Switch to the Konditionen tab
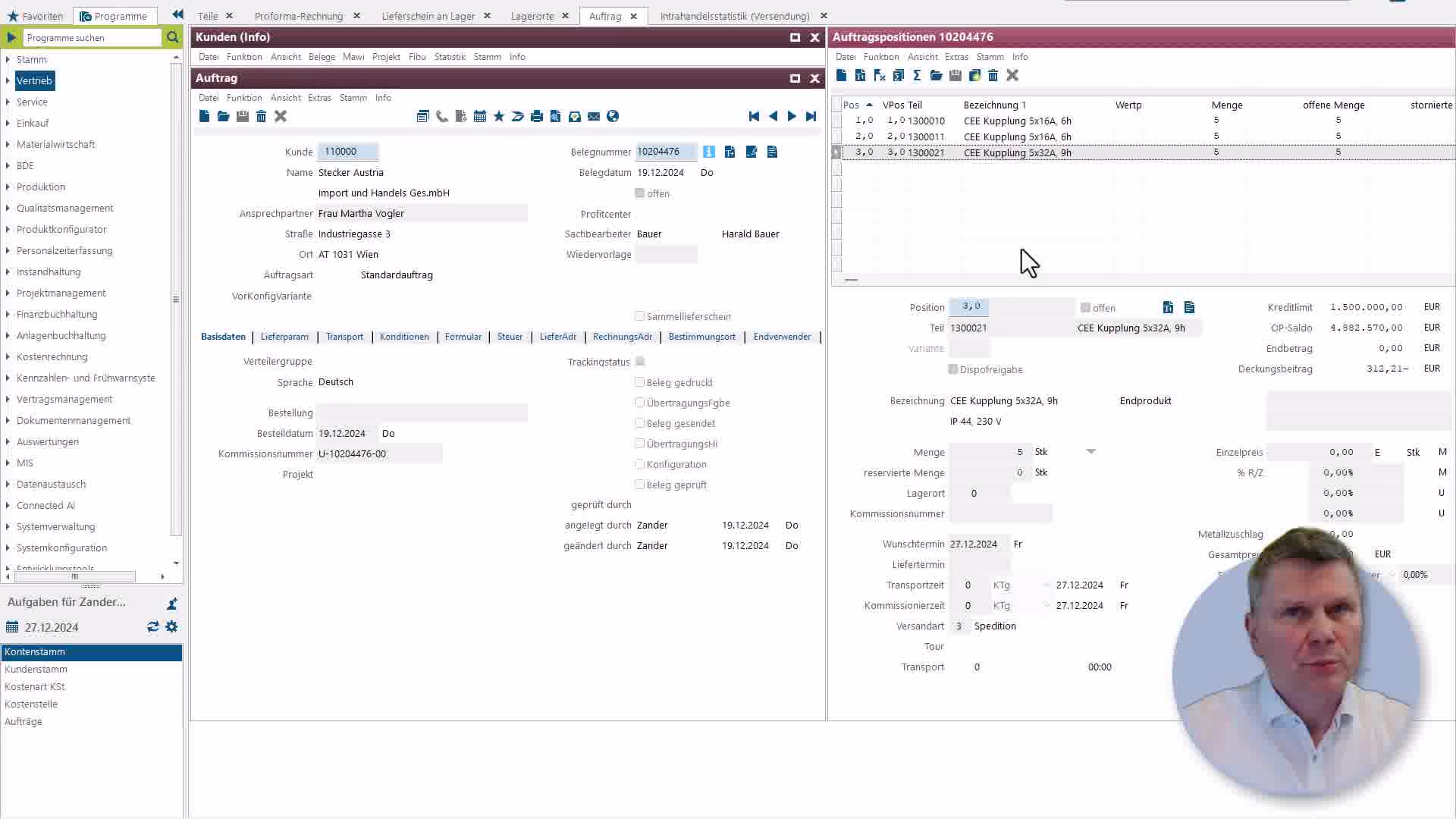Viewport: 1456px width, 819px height. tap(404, 337)
